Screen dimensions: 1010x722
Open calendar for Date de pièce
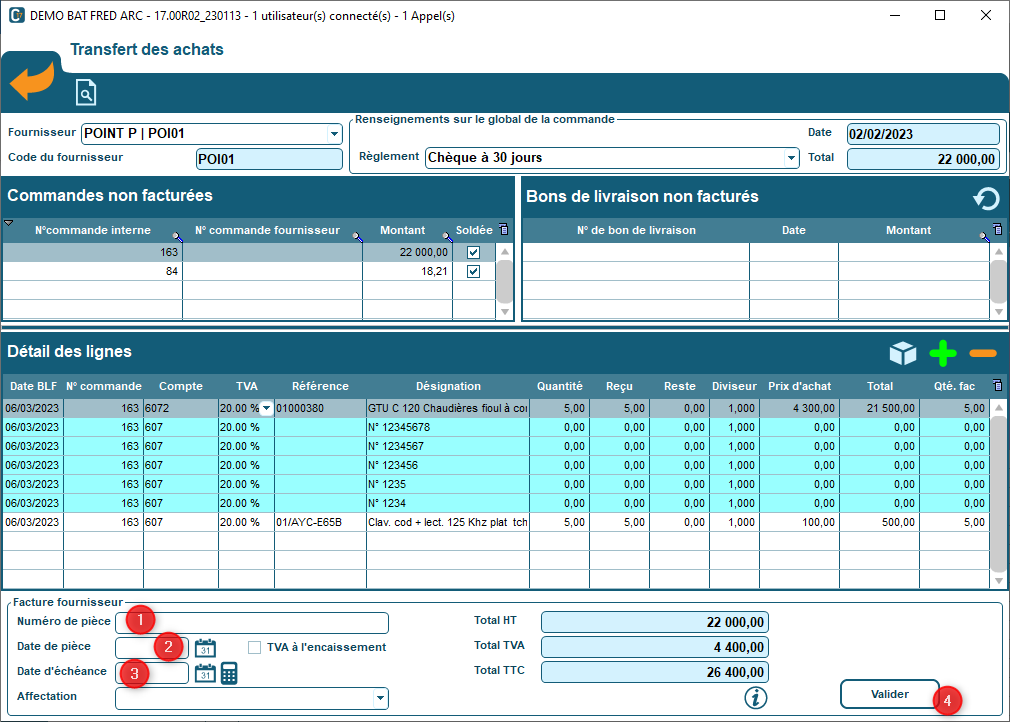click(x=205, y=647)
